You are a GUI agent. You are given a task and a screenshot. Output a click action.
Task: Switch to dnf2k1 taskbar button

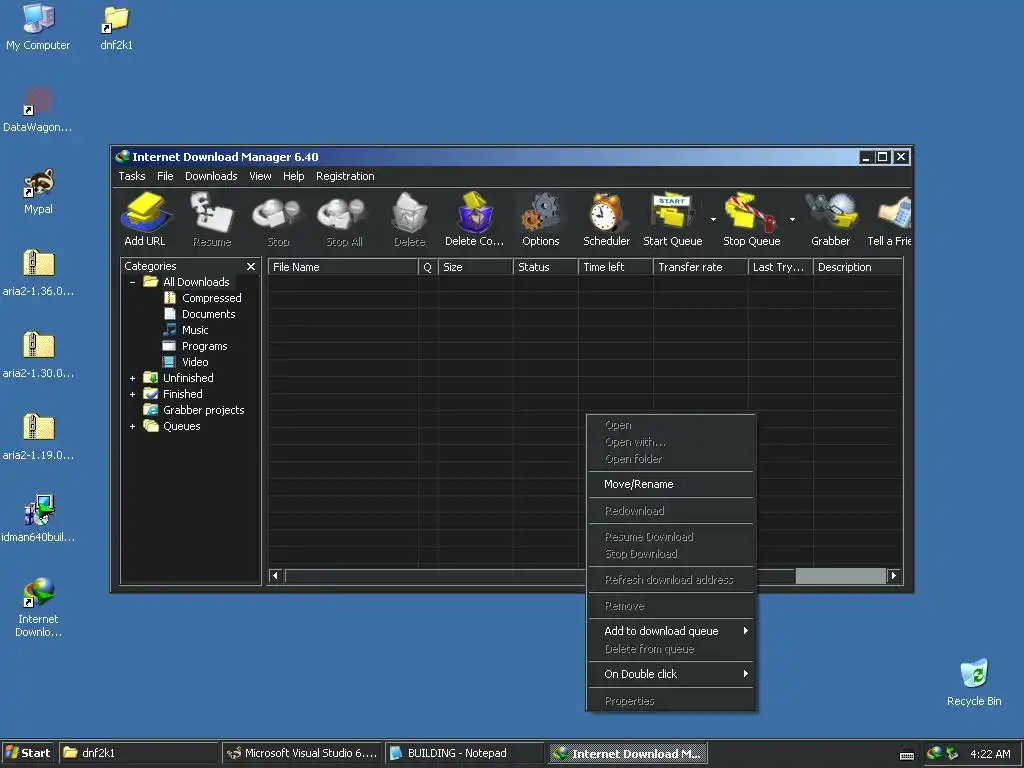[138, 753]
